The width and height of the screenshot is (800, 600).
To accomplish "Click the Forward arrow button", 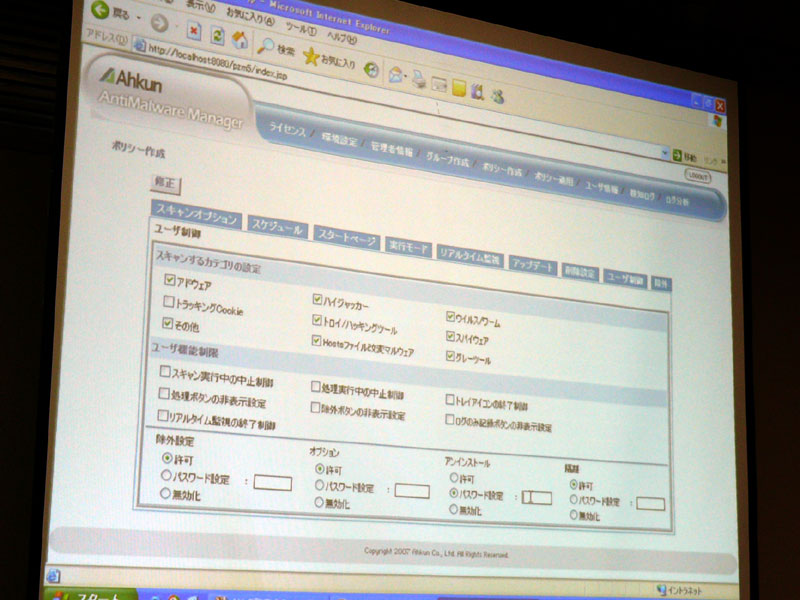I will tap(160, 22).
